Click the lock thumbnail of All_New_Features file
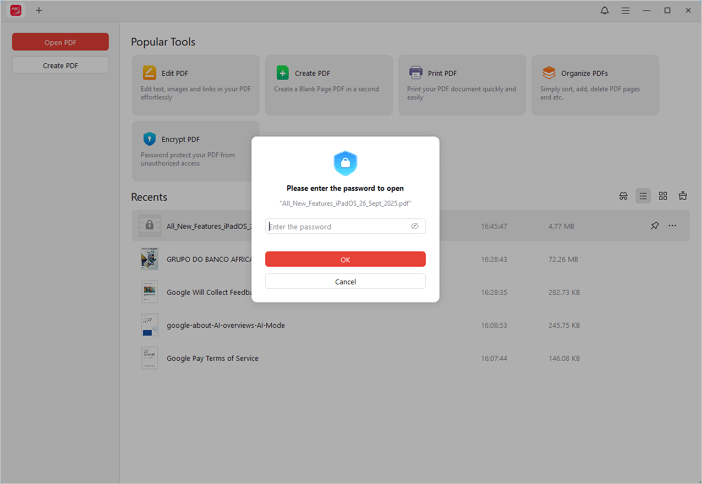702x484 pixels. (x=150, y=226)
